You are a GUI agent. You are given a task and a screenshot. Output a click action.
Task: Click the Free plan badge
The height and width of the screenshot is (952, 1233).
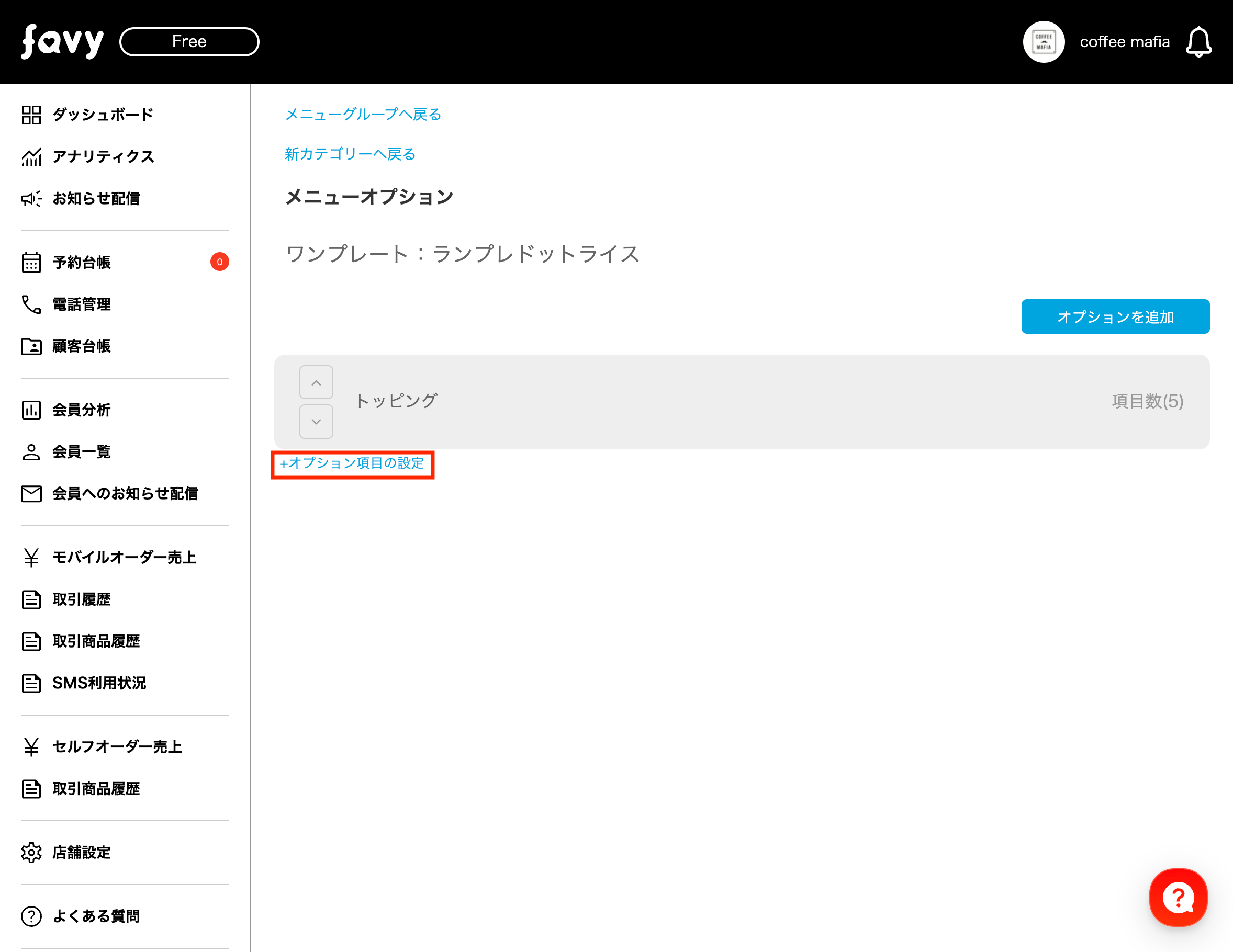pyautogui.click(x=189, y=42)
